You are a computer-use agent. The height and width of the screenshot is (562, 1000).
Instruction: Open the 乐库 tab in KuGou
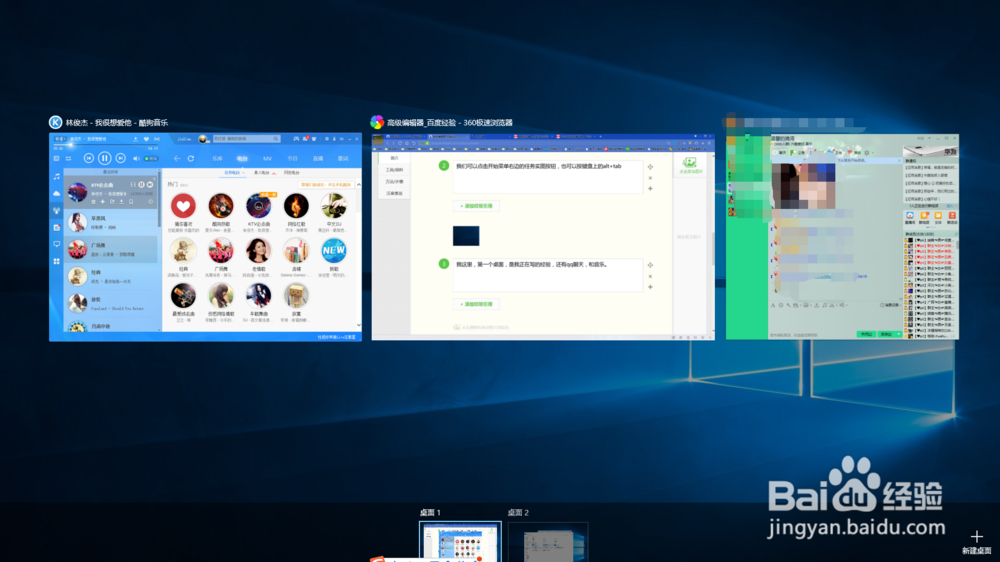217,158
